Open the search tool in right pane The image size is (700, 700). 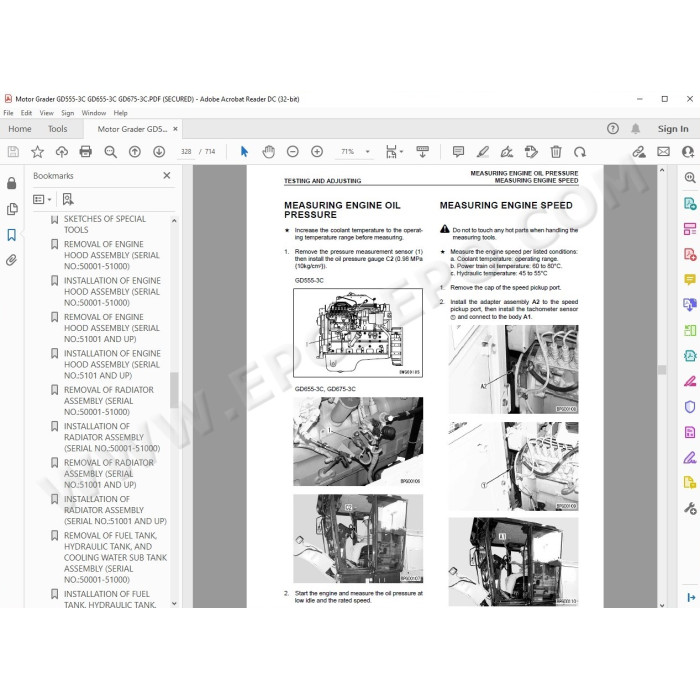tap(690, 178)
